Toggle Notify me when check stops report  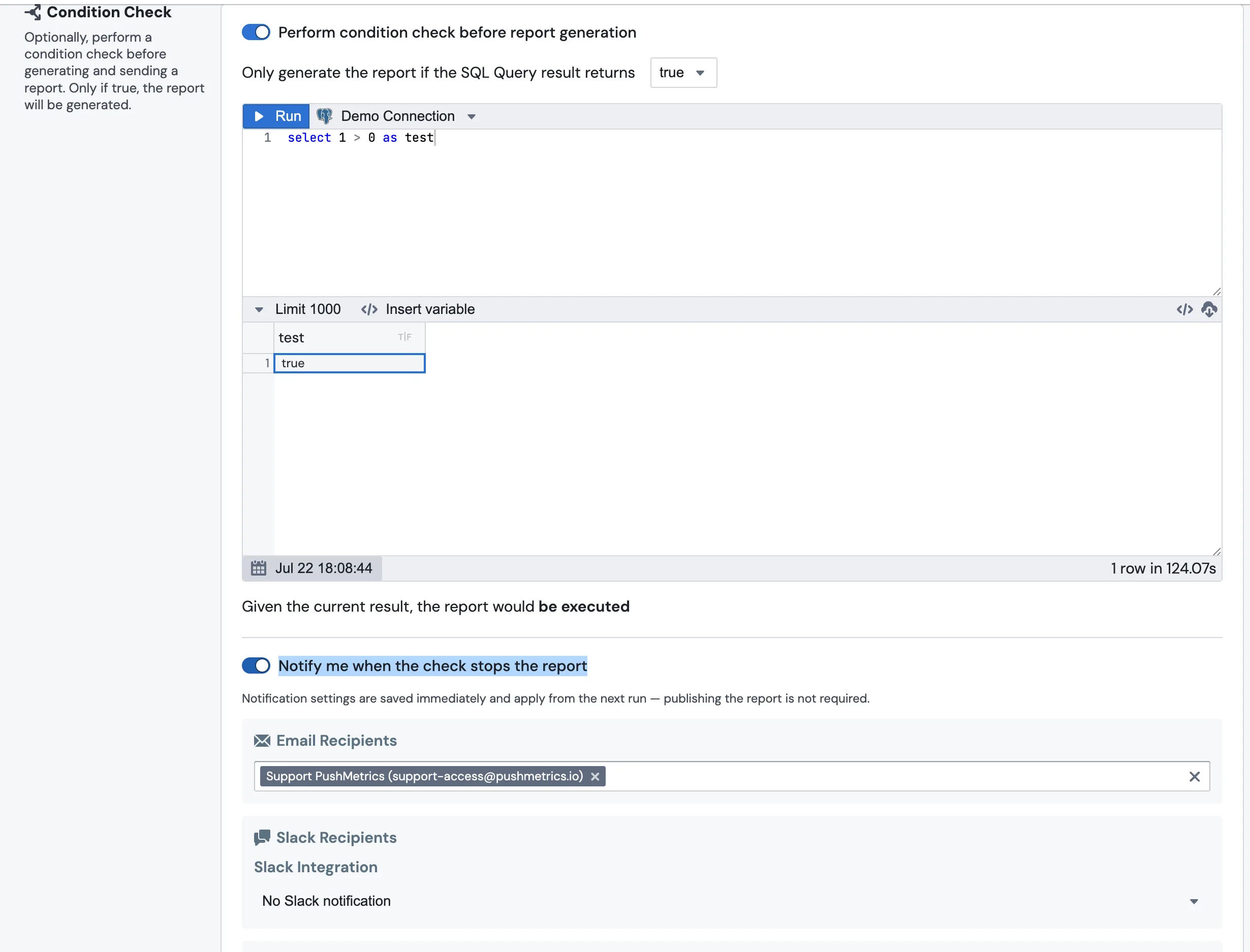coord(256,666)
